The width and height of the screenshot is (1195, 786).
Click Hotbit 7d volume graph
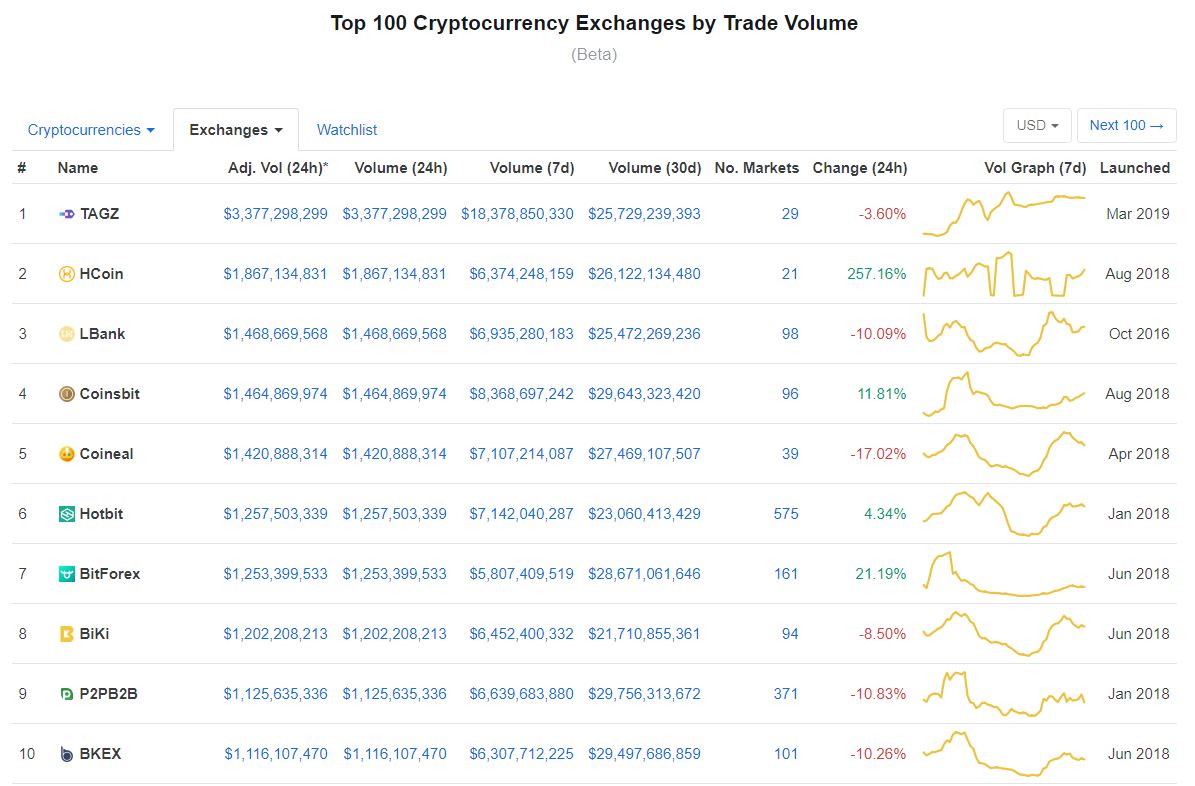[x=1004, y=514]
